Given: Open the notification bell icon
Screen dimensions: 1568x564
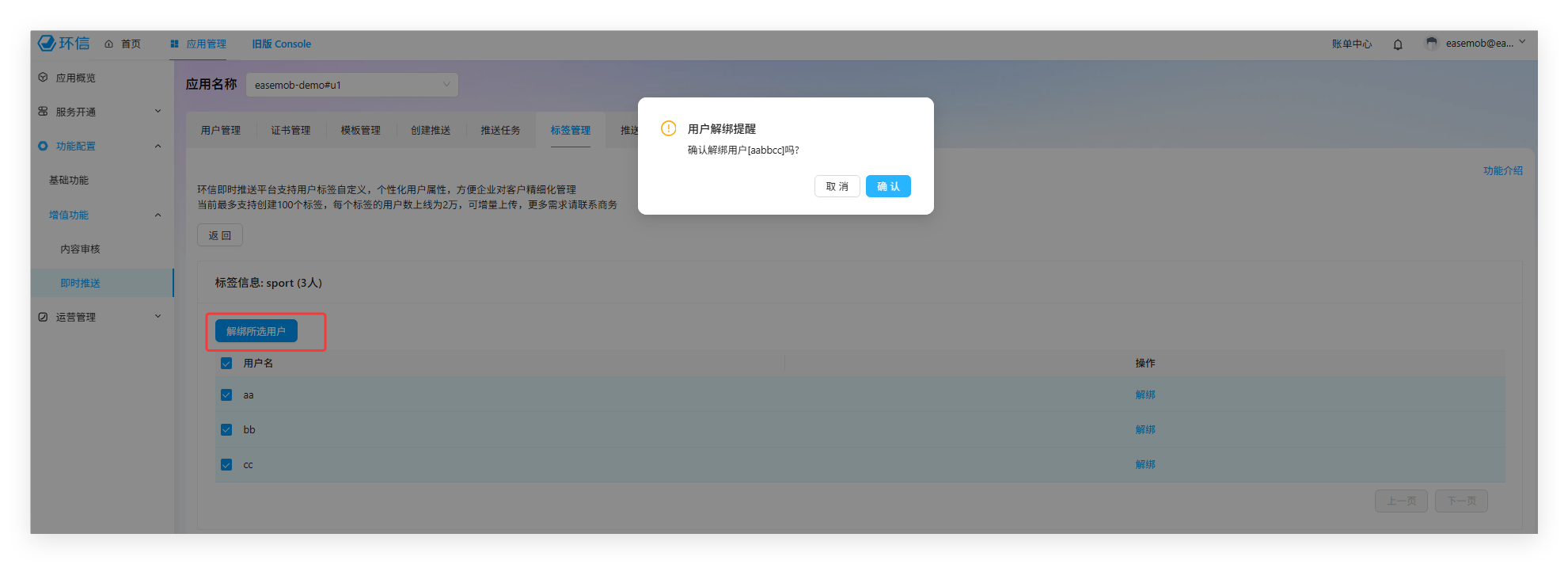Looking at the screenshot, I should pos(1398,44).
